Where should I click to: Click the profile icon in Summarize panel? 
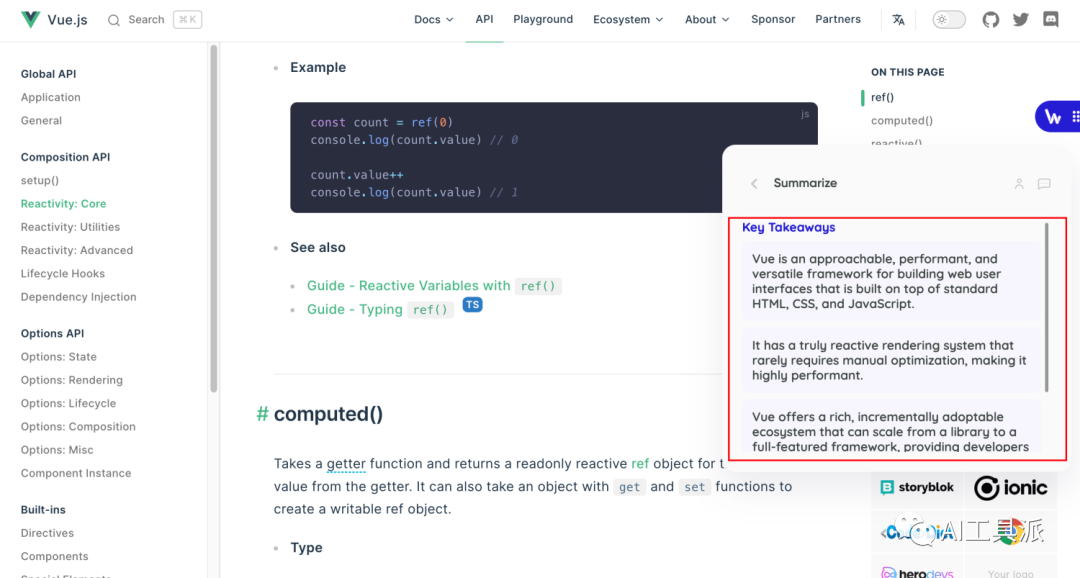(1019, 184)
